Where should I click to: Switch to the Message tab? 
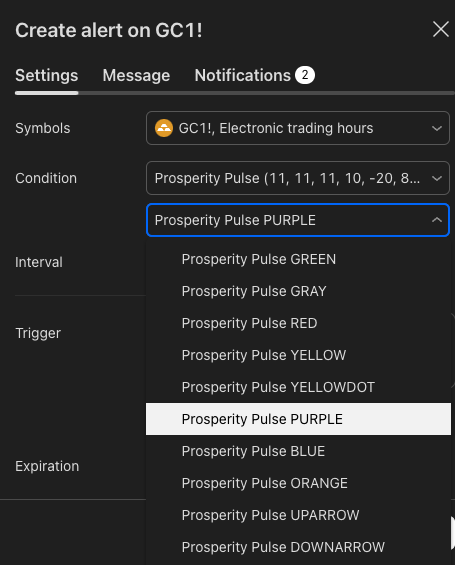[x=136, y=75]
